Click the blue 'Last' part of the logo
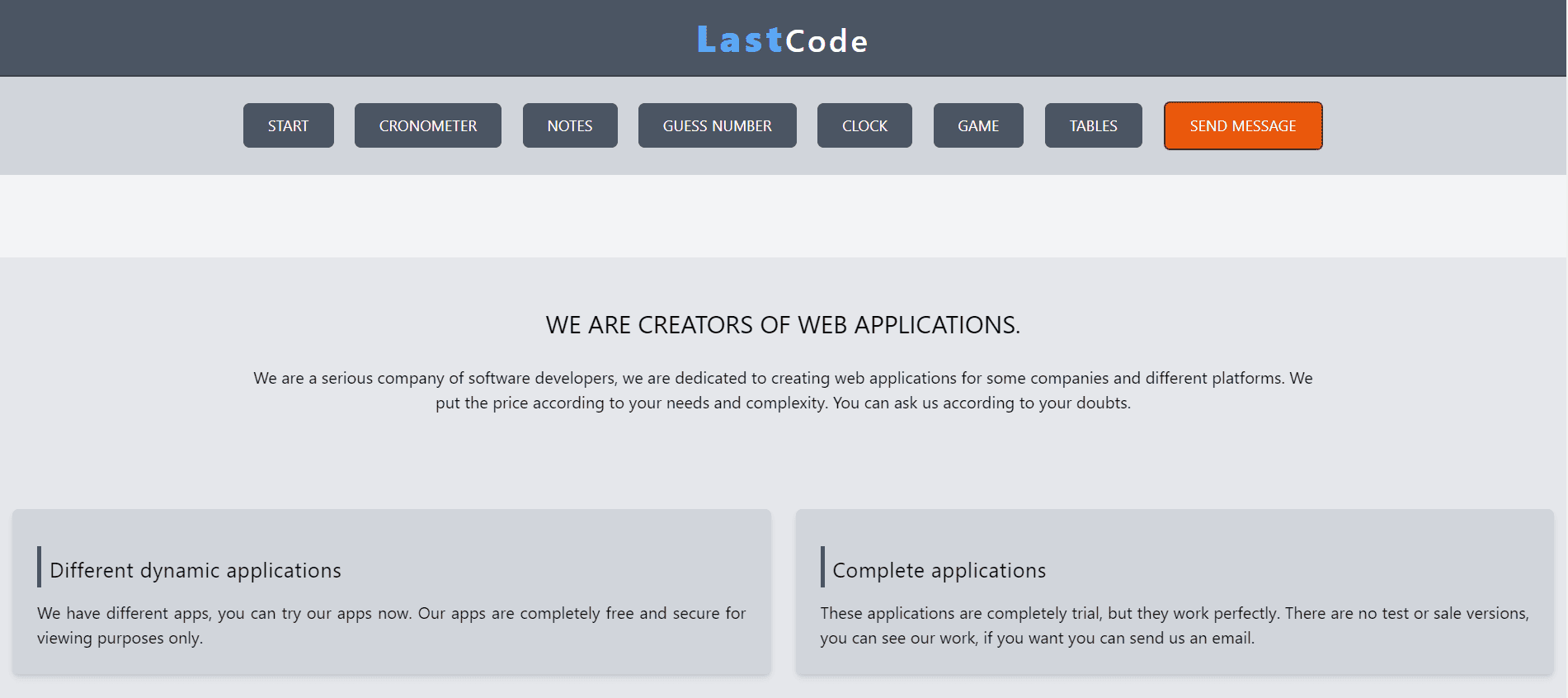This screenshot has height=698, width=1568. coord(739,40)
